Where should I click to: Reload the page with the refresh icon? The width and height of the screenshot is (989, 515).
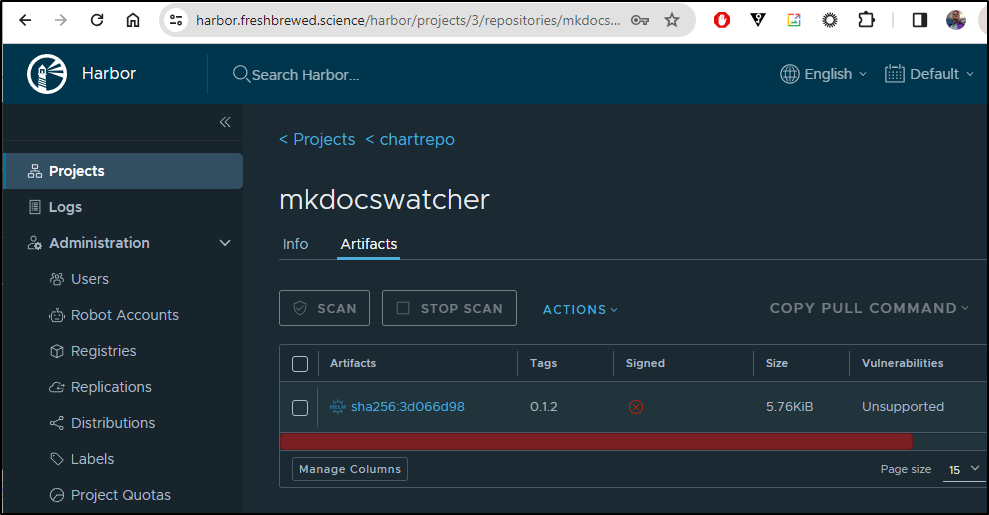[97, 20]
